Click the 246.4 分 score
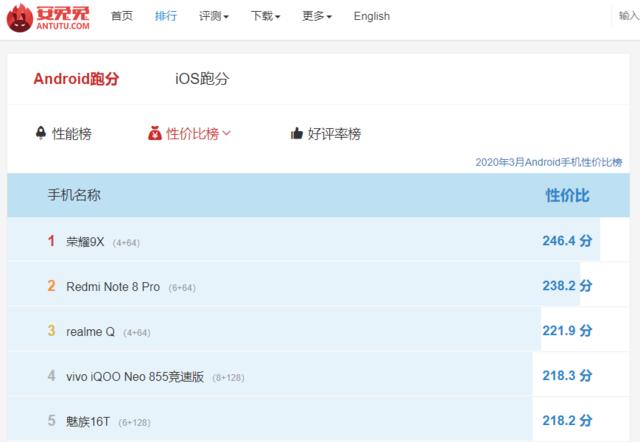This screenshot has height=442, width=640. pyautogui.click(x=567, y=241)
